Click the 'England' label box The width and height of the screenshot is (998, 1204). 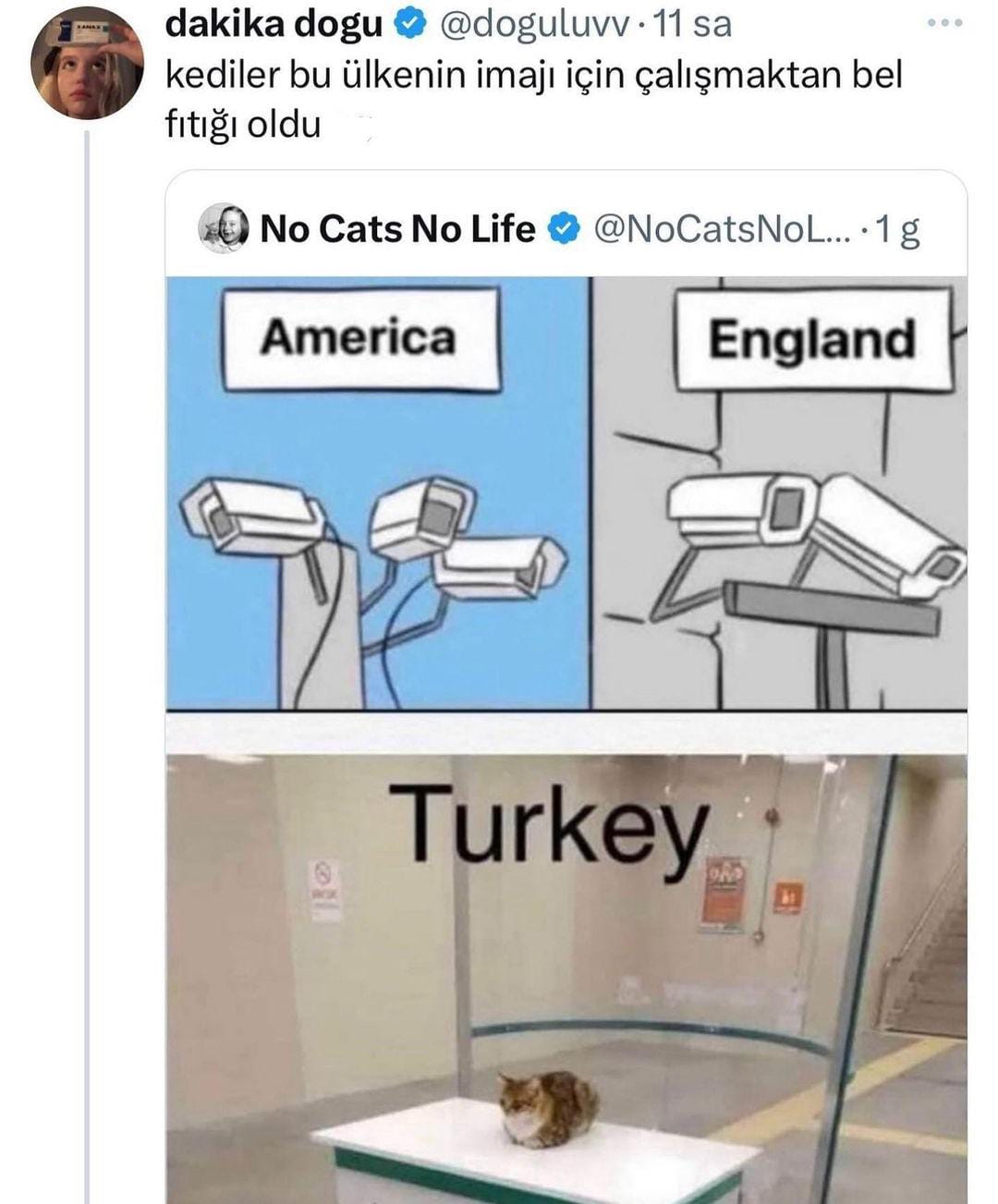click(x=812, y=340)
